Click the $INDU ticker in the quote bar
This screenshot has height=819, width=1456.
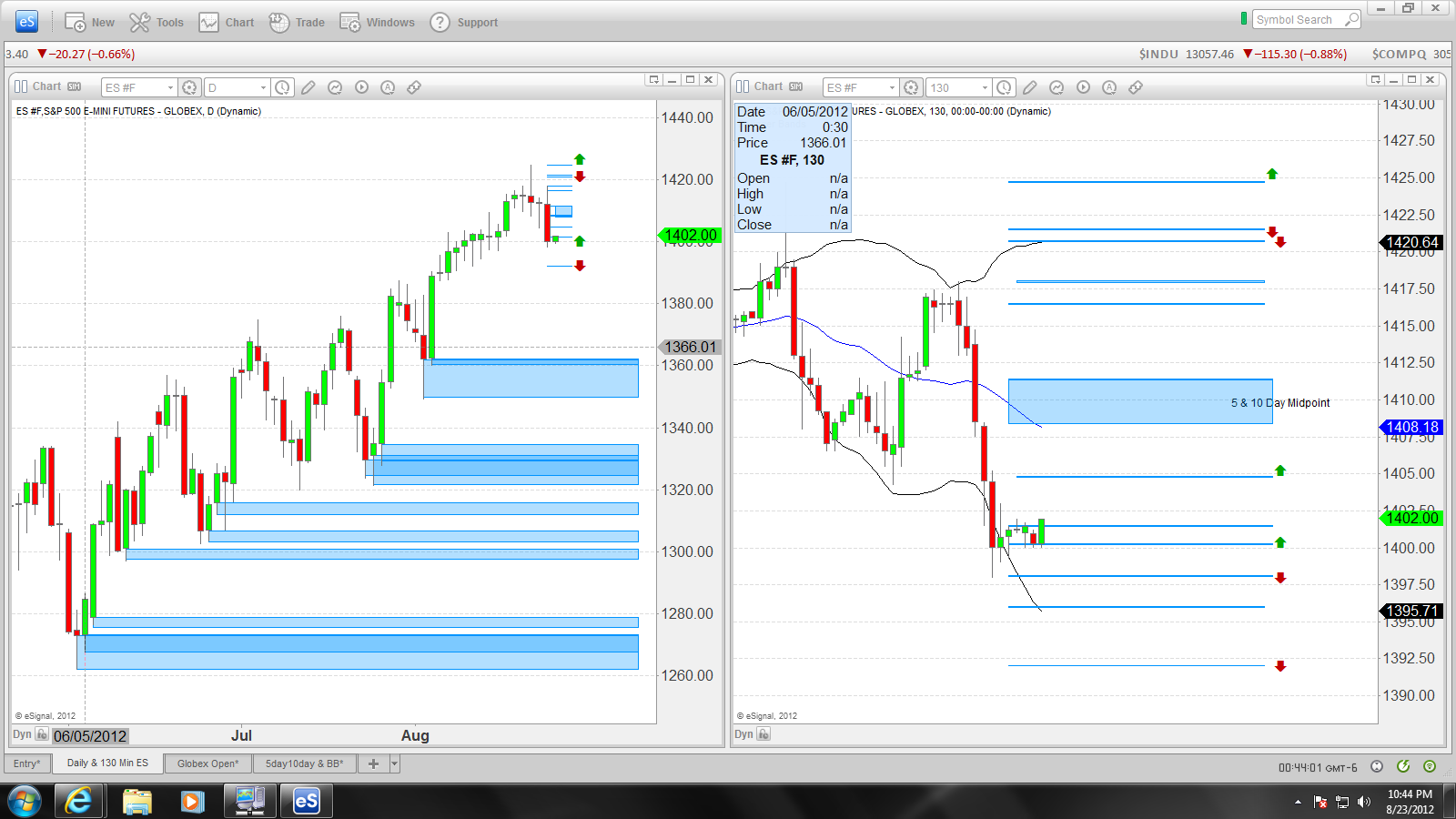1158,54
